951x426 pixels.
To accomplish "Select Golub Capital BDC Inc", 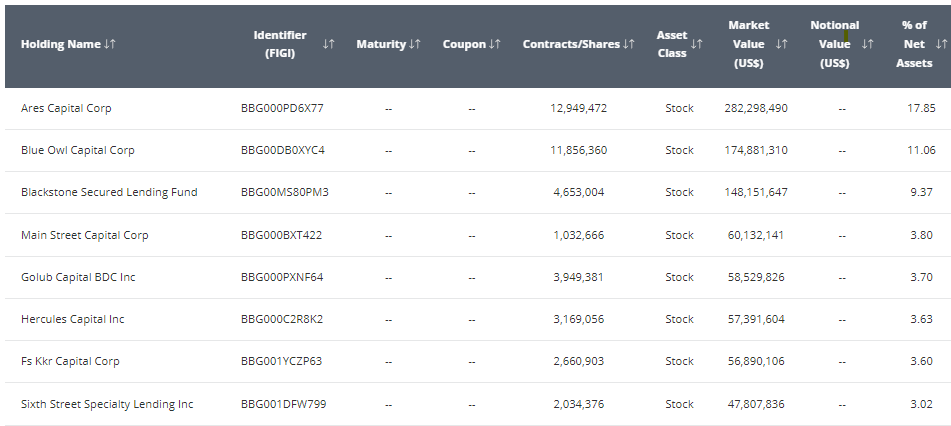I will [x=78, y=277].
